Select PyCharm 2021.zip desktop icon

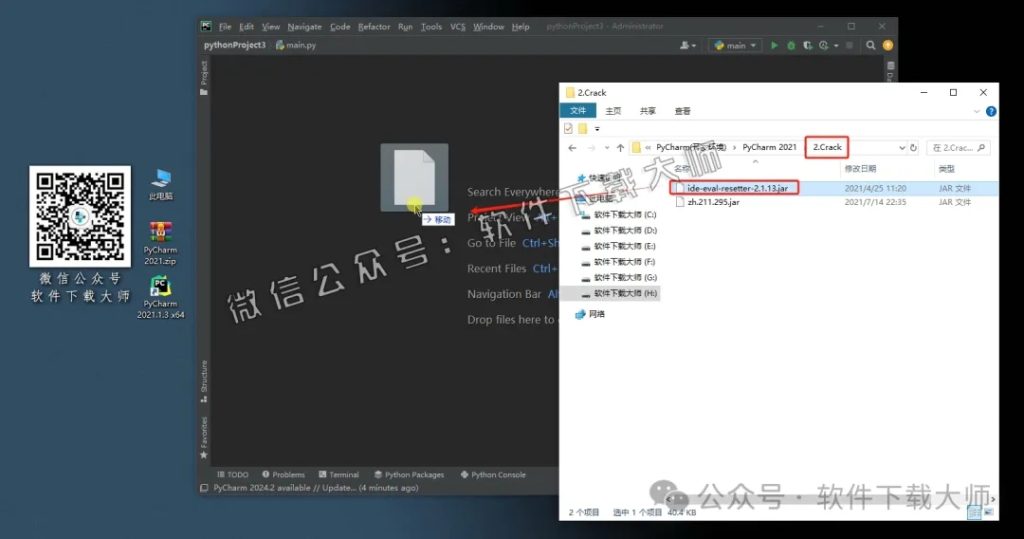(x=160, y=243)
